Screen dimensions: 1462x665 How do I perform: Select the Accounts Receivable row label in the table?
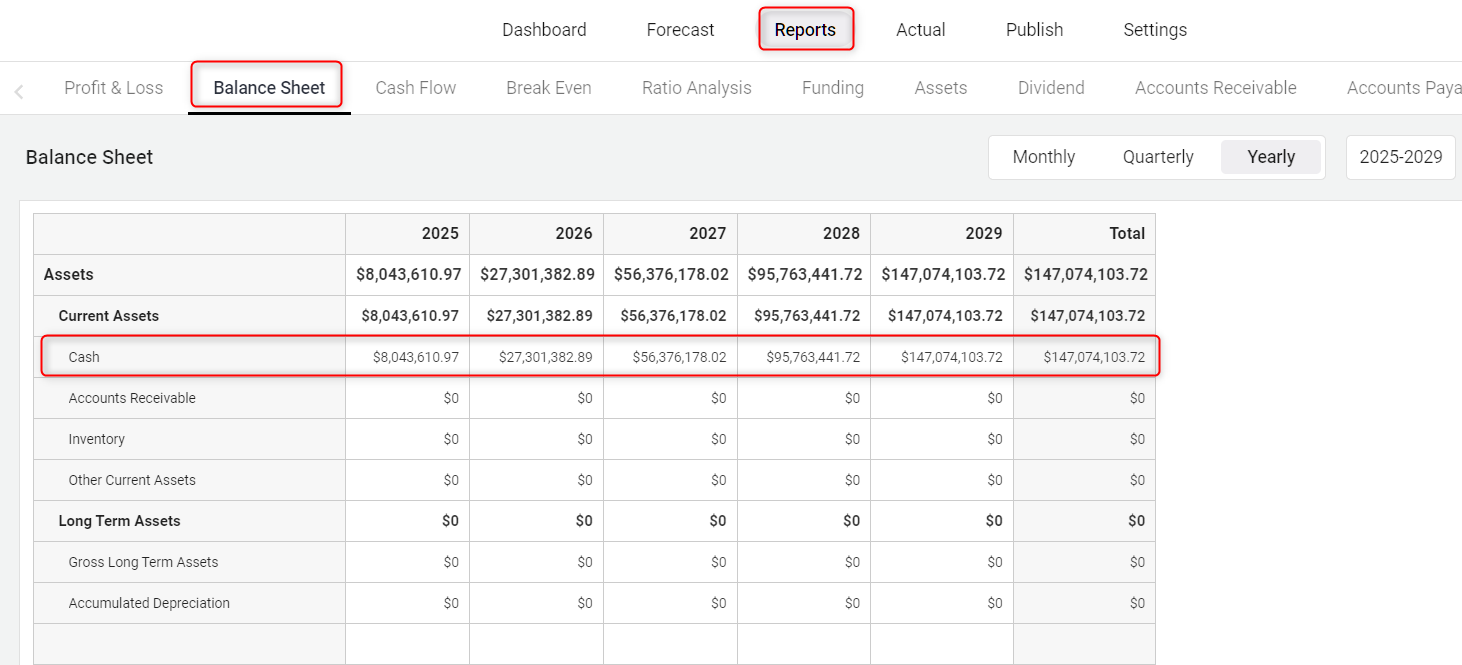pos(132,398)
